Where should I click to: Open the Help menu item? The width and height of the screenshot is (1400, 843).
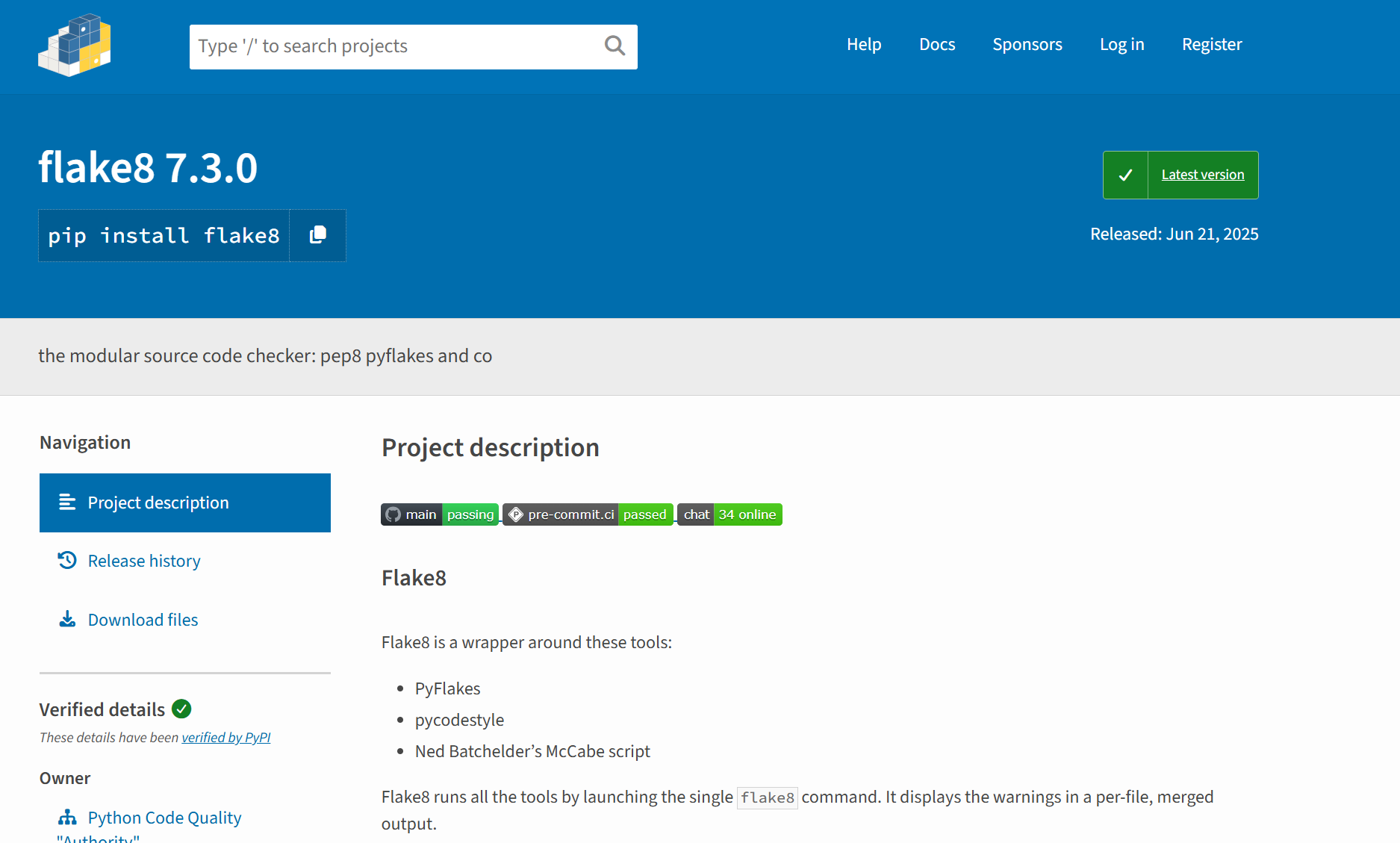tap(864, 45)
